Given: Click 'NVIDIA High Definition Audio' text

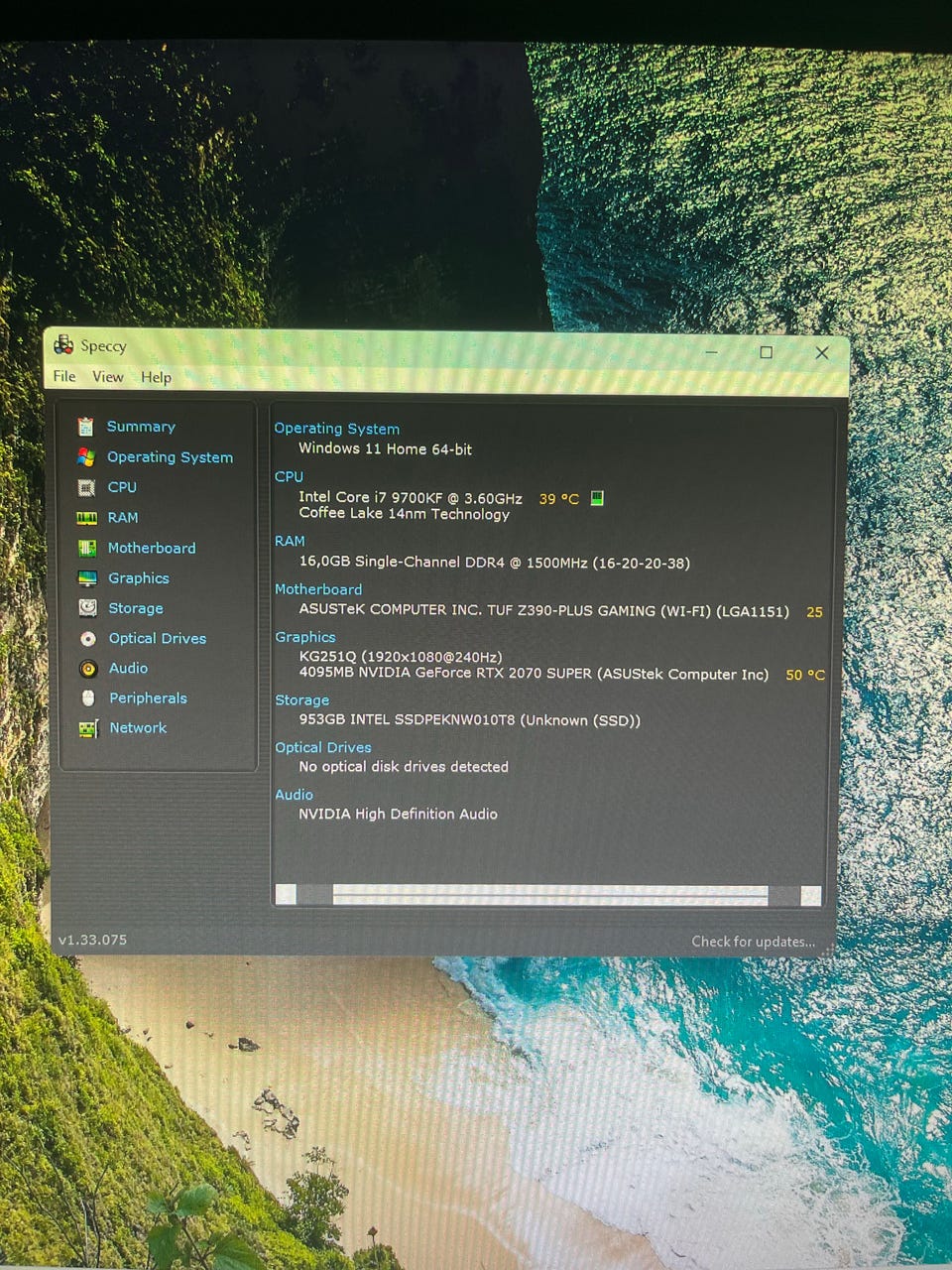Looking at the screenshot, I should [399, 814].
